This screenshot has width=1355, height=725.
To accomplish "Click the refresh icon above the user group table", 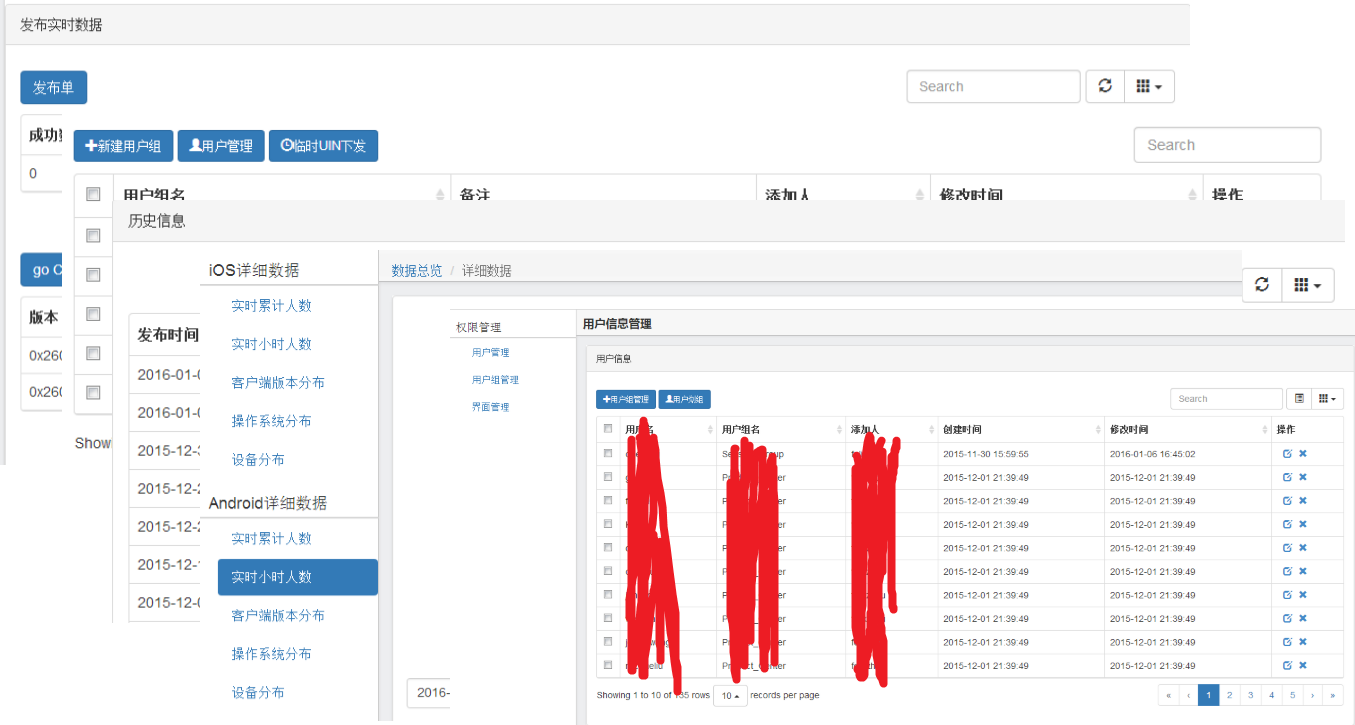I will pos(1104,86).
